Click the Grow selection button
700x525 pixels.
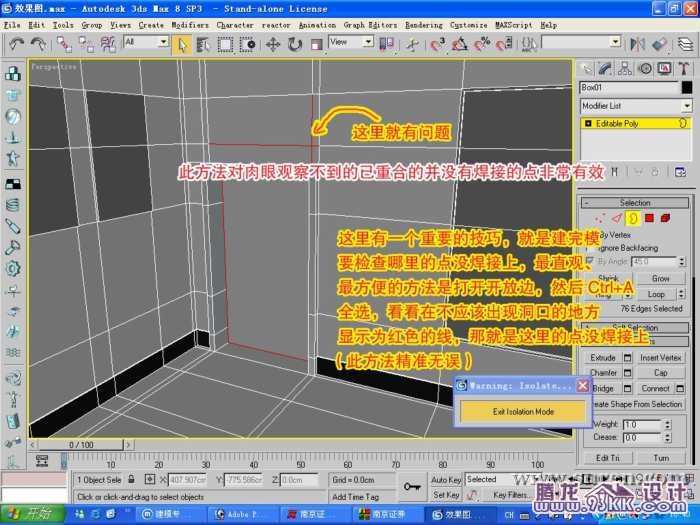(x=660, y=279)
